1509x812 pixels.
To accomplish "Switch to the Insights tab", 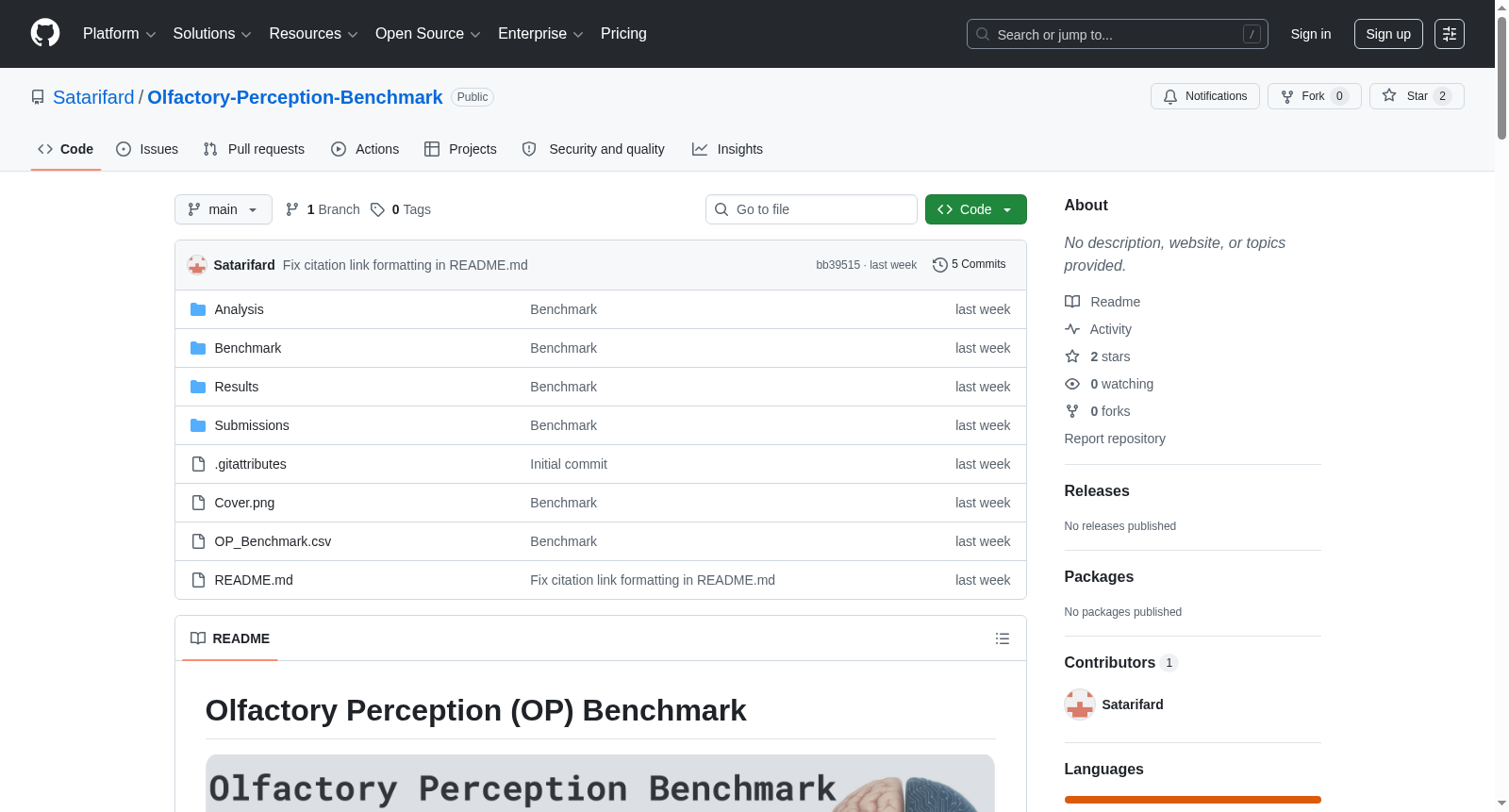I will tap(727, 149).
